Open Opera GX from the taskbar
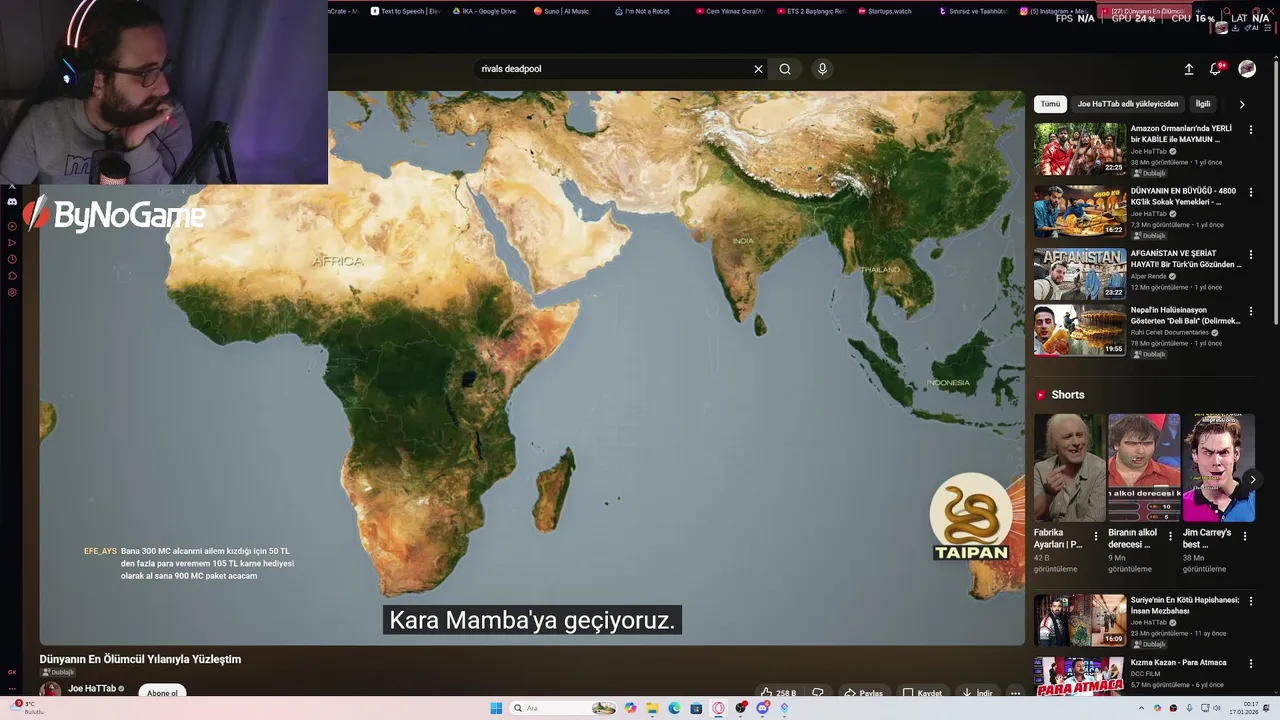1280x720 pixels. (x=718, y=708)
